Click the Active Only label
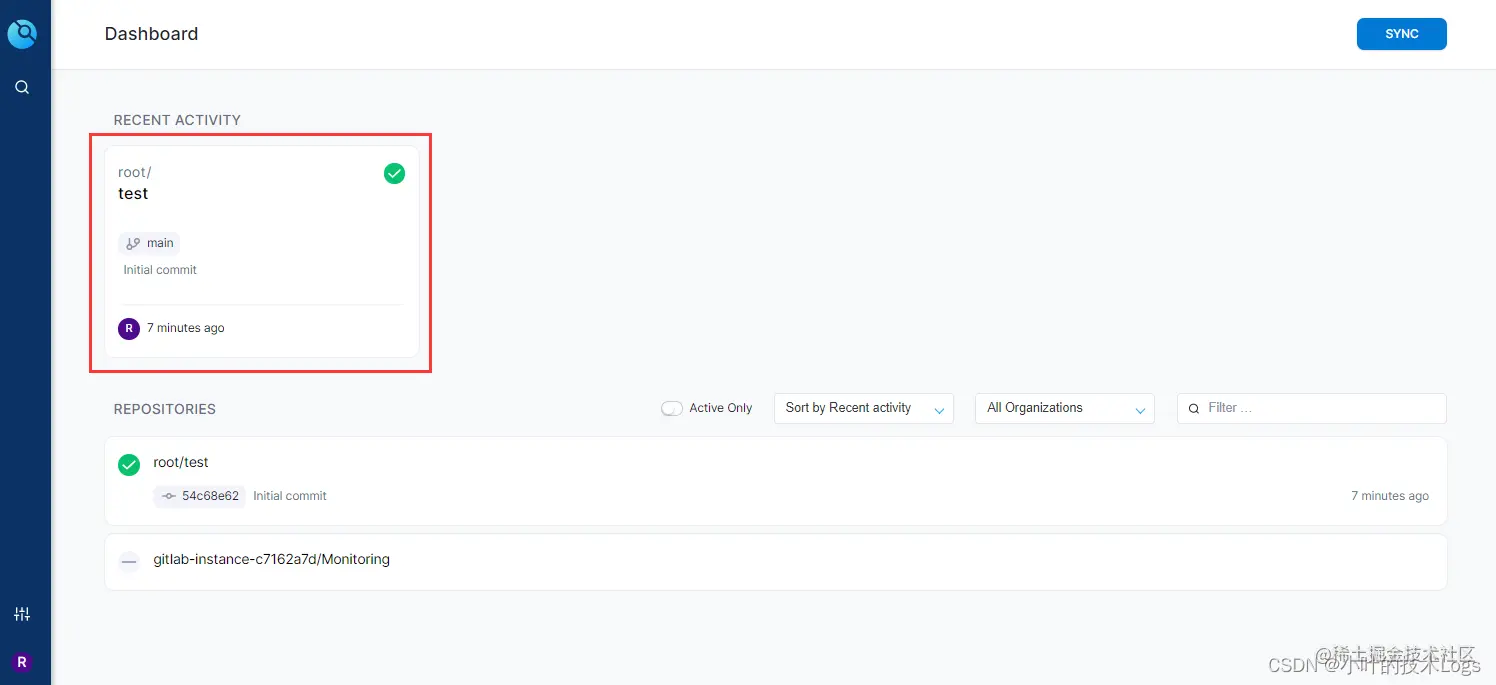 pos(721,408)
